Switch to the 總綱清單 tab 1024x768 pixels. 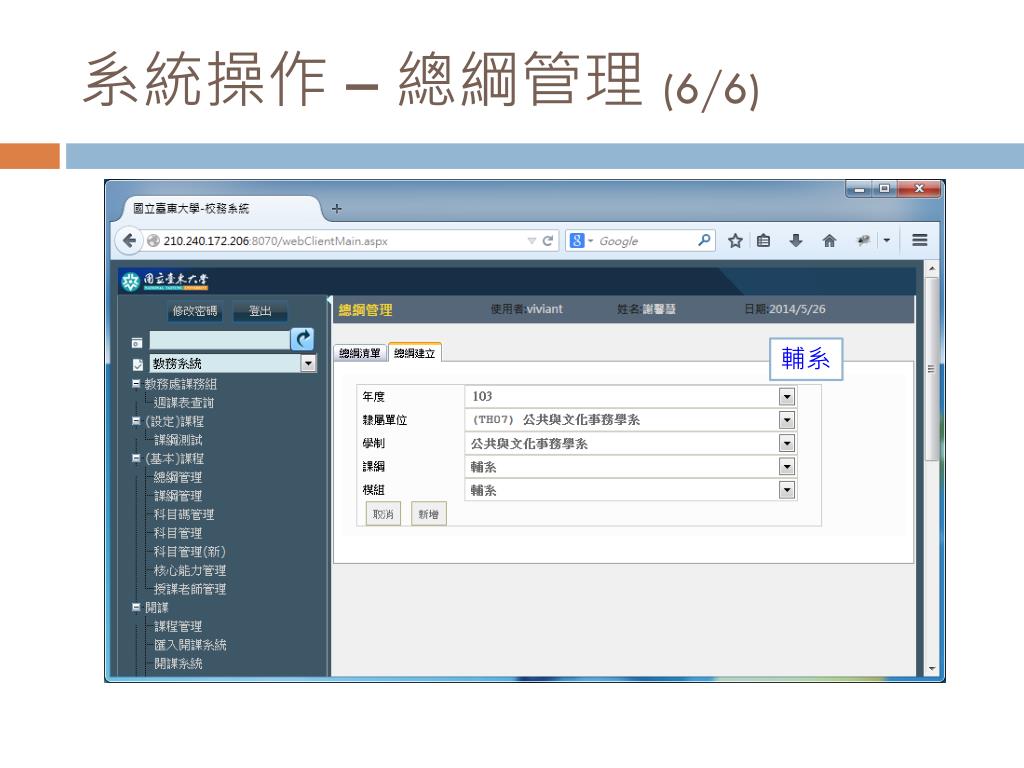(x=359, y=353)
